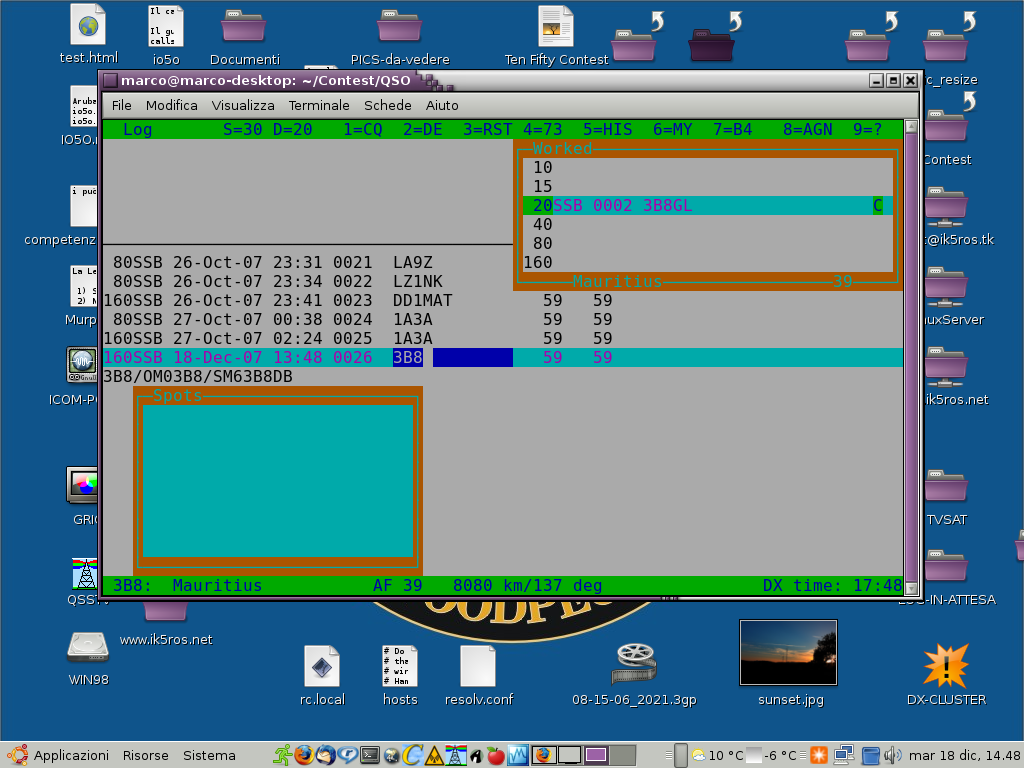Click the 8=AGN function key label

[x=808, y=129]
